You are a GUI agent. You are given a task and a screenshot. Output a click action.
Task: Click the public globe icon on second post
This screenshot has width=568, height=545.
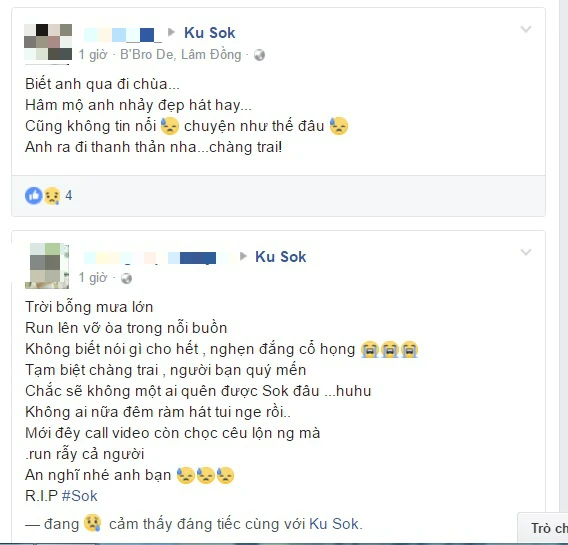[x=126, y=278]
